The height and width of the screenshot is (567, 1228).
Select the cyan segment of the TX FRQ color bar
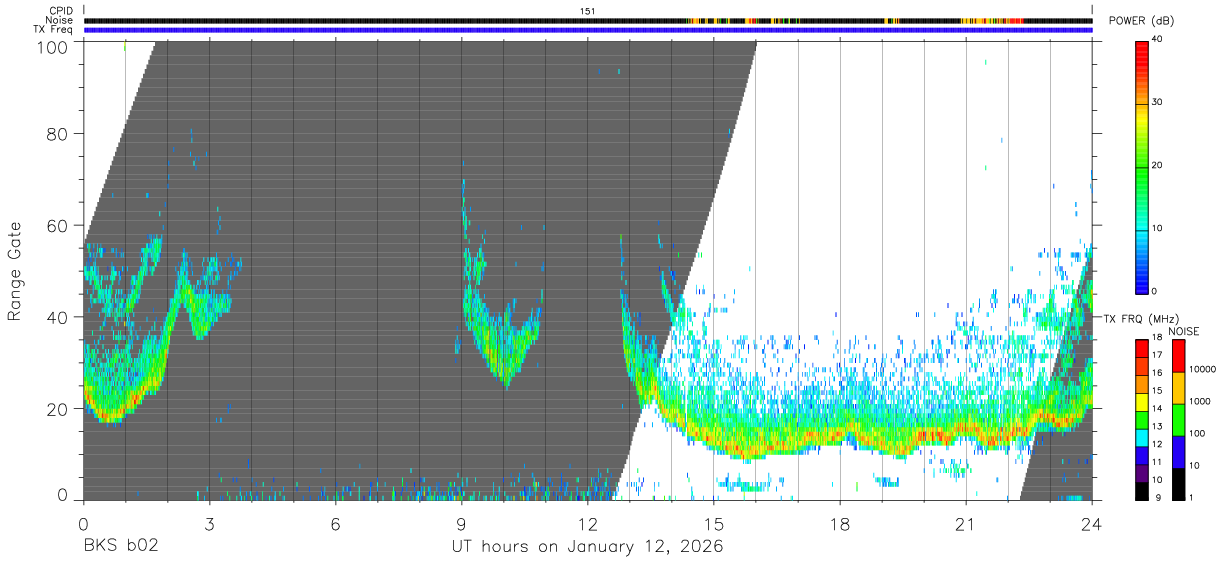[1142, 440]
